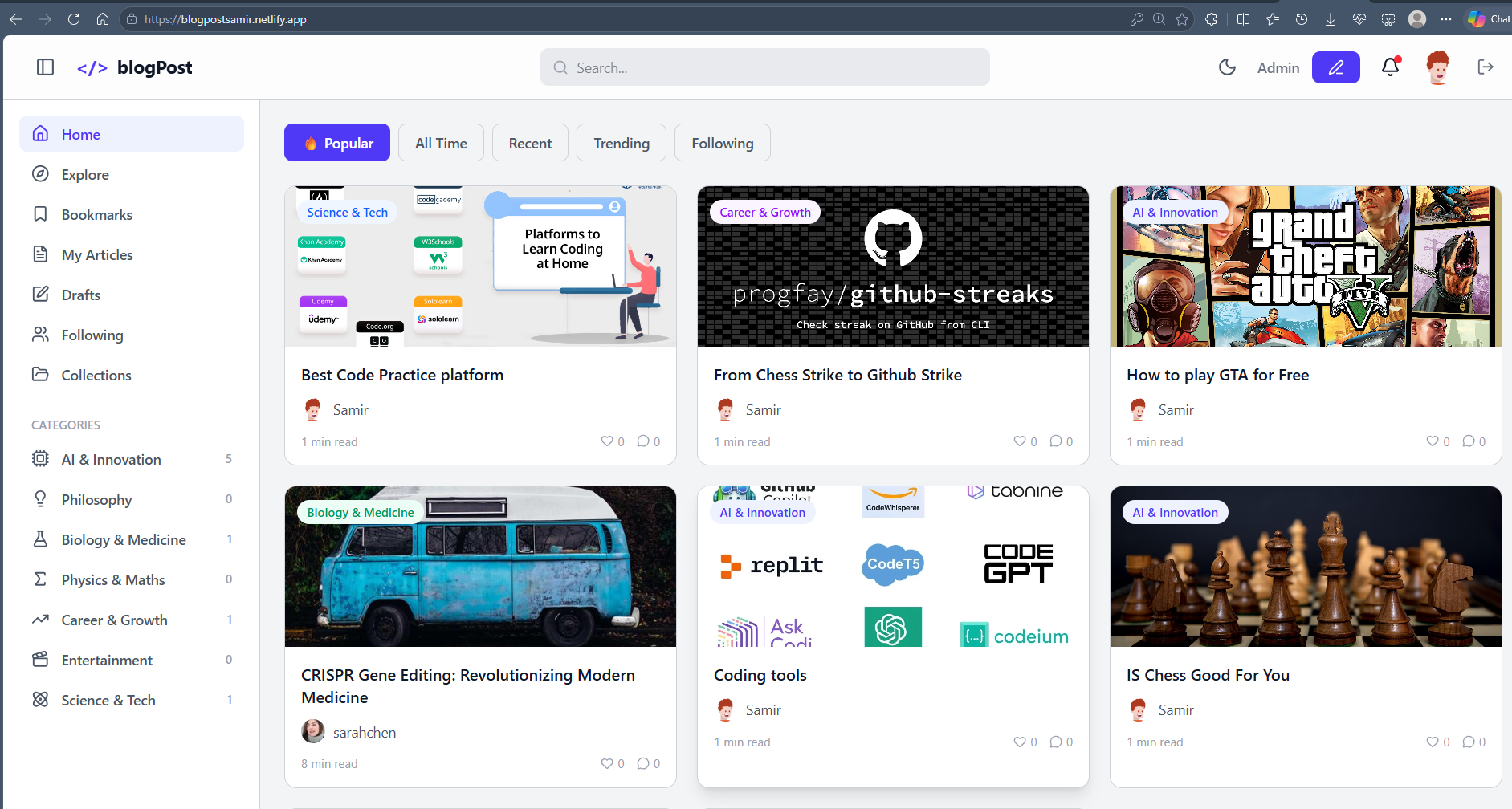Click browser favorites star icon
Image resolution: width=1512 pixels, height=809 pixels.
pos(1182,19)
